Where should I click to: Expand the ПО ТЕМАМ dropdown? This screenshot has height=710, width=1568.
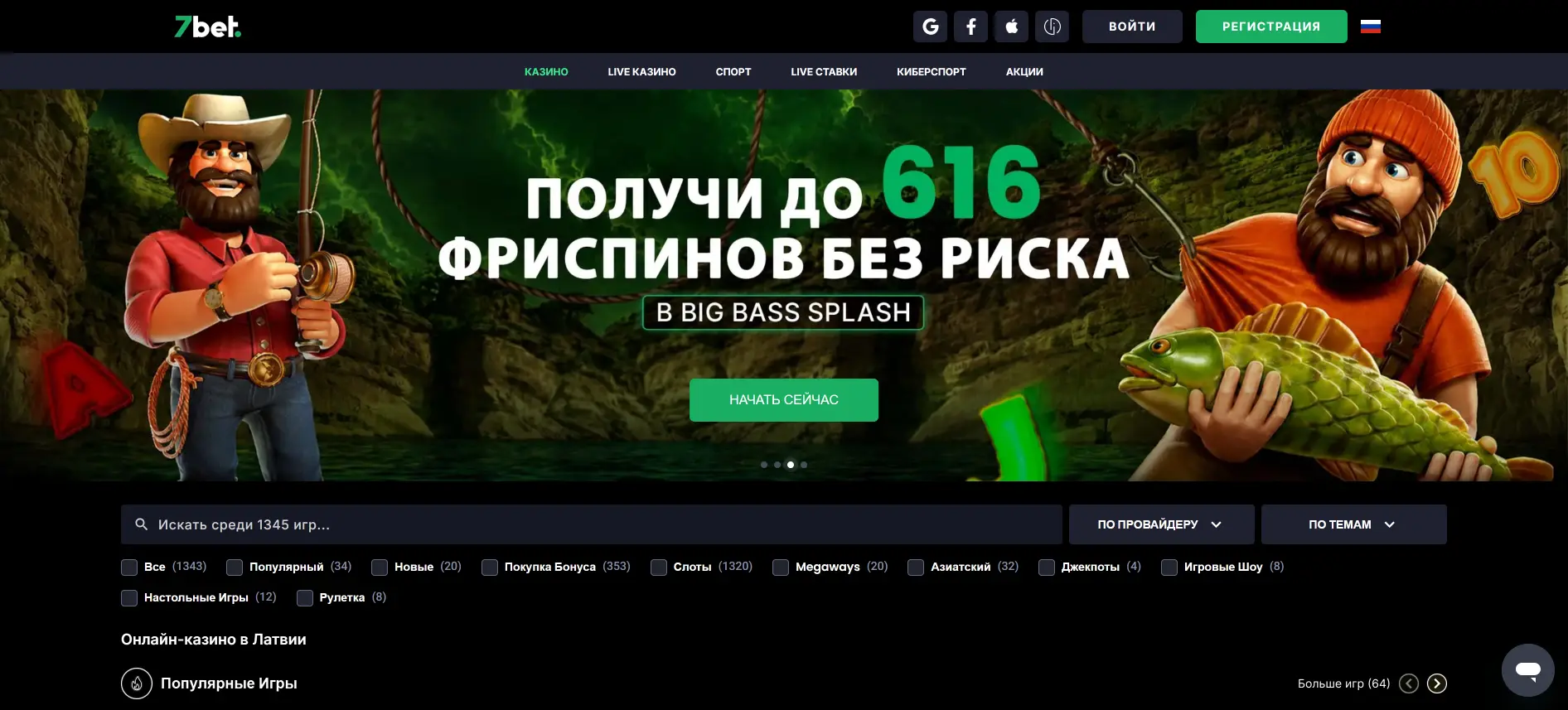(x=1353, y=524)
